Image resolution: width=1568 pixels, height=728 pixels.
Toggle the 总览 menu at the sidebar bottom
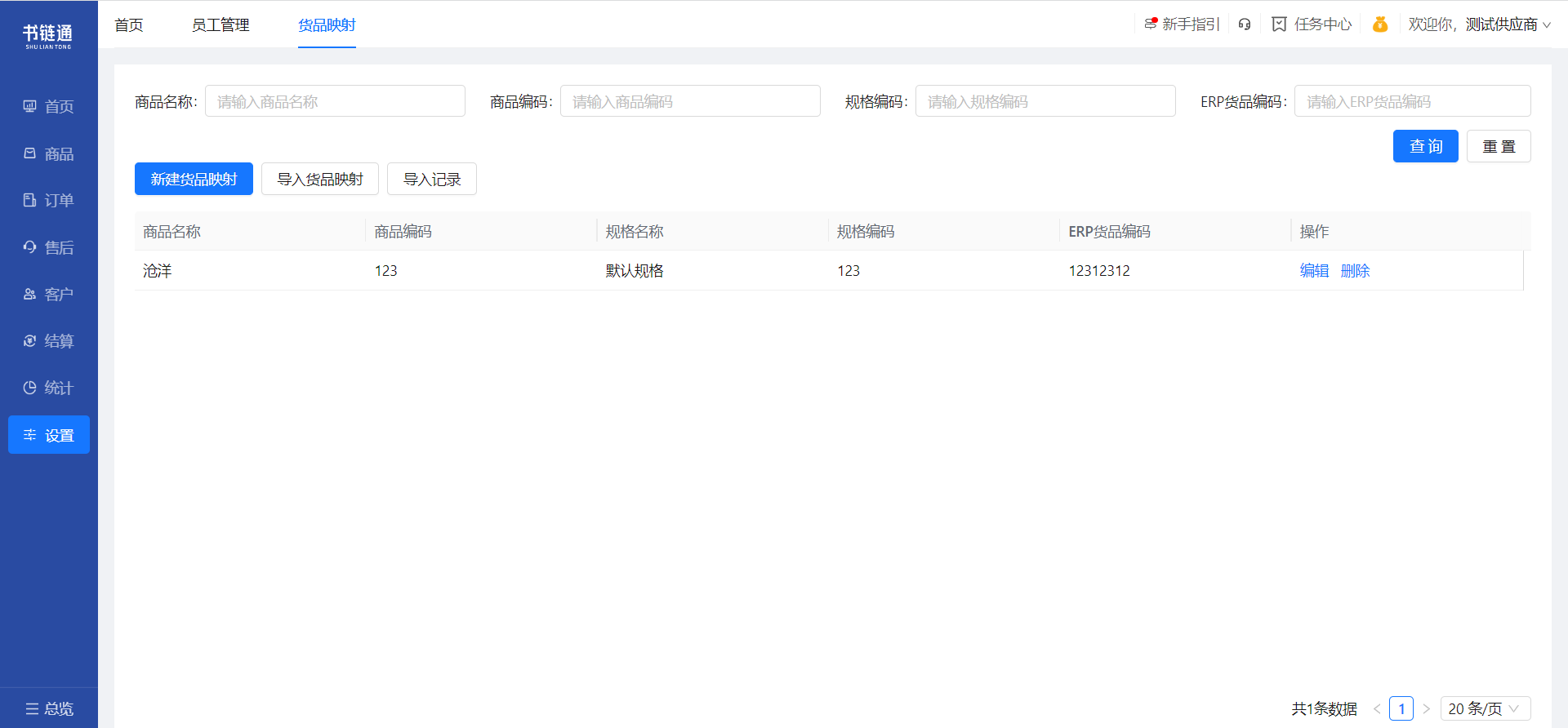coord(49,708)
